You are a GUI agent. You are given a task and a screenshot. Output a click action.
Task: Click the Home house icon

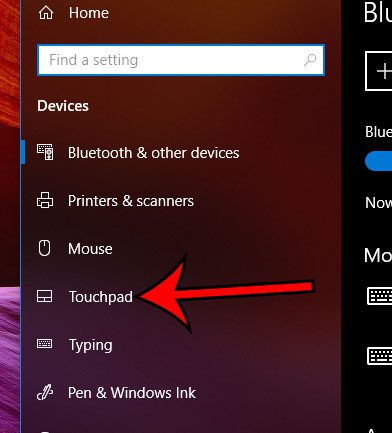(46, 13)
